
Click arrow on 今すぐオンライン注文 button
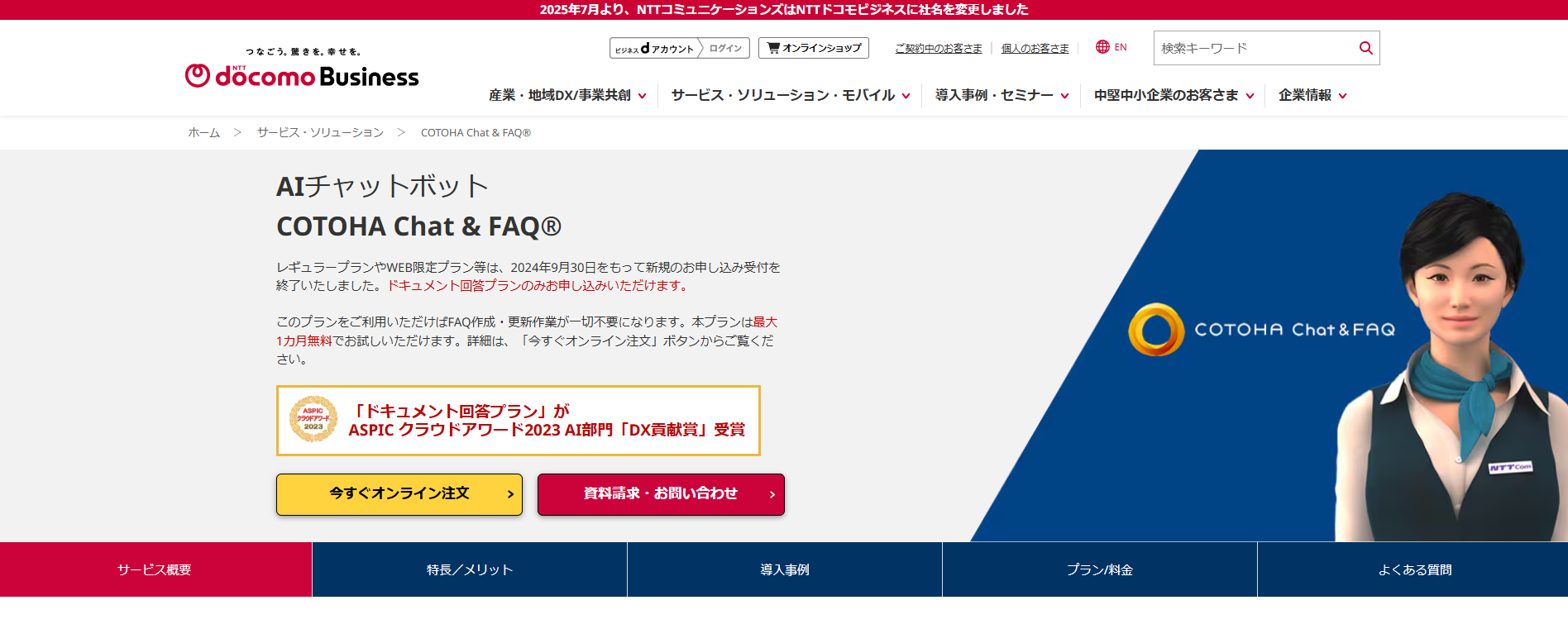click(x=510, y=494)
